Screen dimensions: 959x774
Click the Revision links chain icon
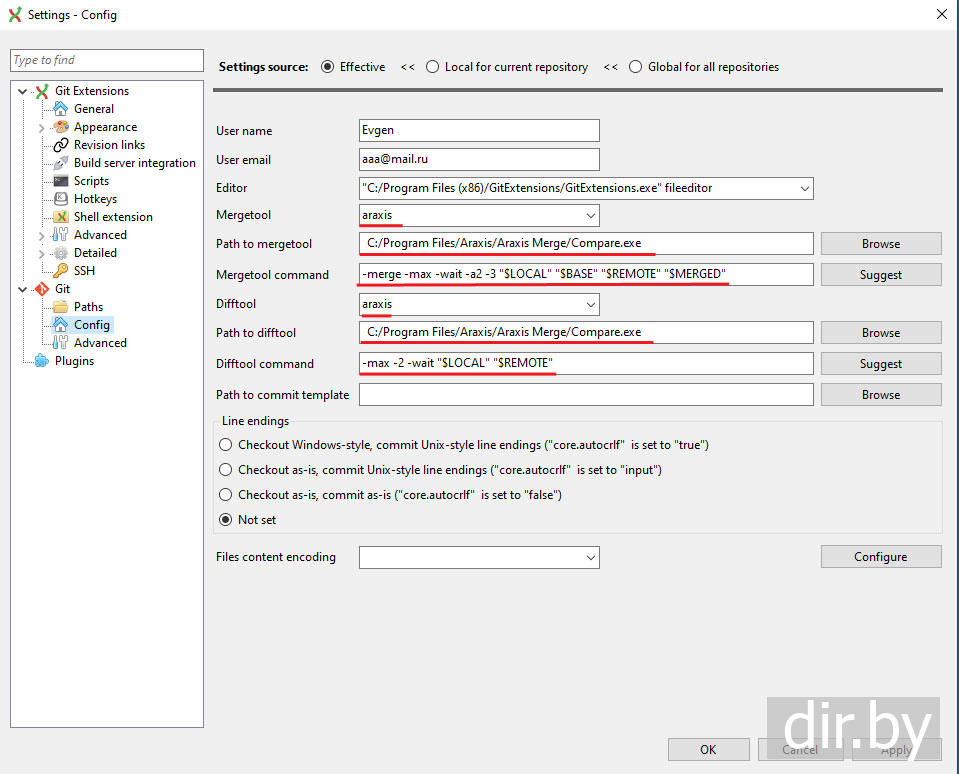coord(61,145)
